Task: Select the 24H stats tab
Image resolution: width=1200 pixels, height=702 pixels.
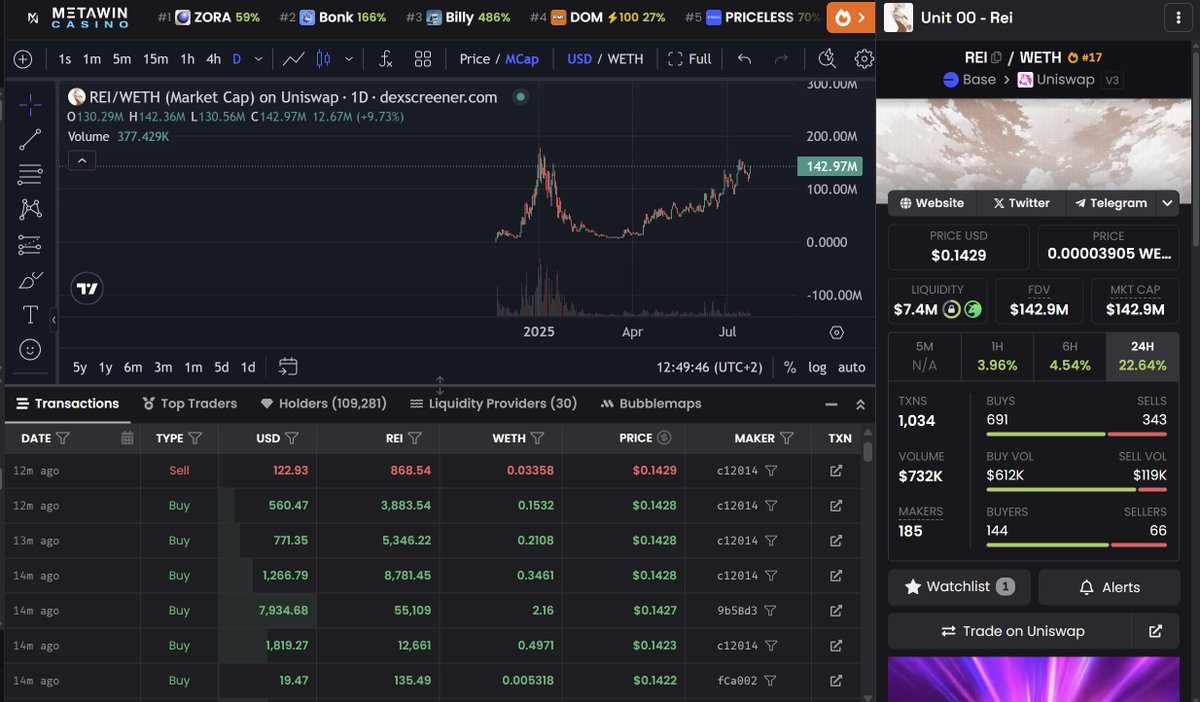Action: [1143, 355]
